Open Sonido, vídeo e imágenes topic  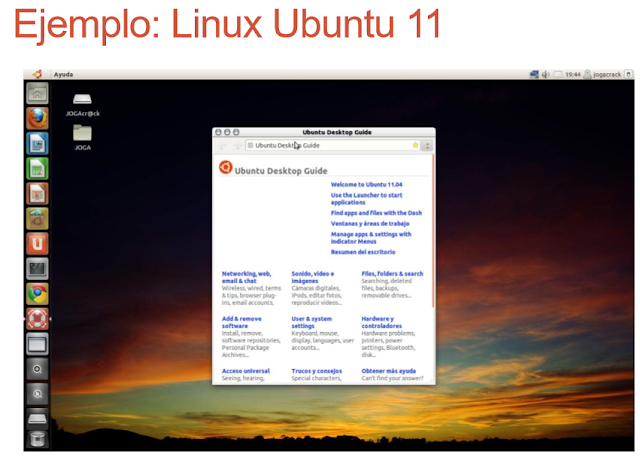pos(313,277)
